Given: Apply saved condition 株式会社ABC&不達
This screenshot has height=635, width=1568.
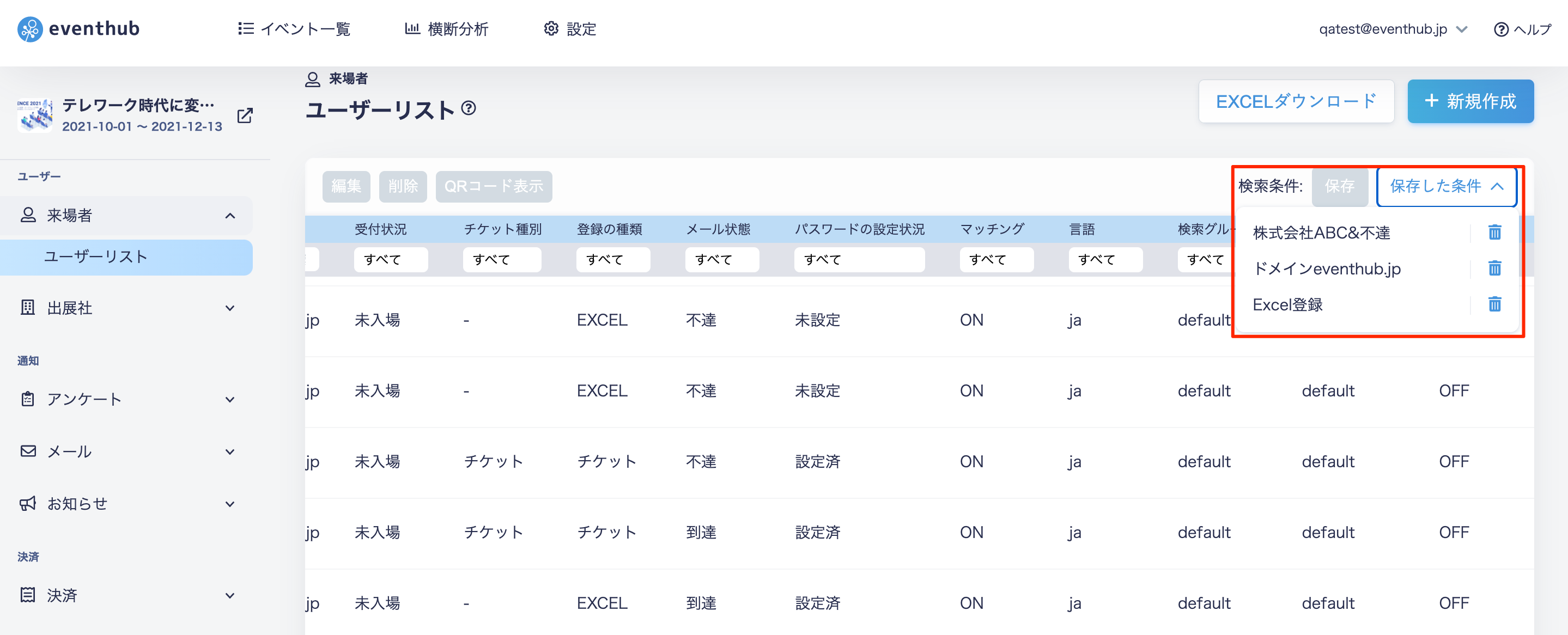Looking at the screenshot, I should (x=1322, y=233).
